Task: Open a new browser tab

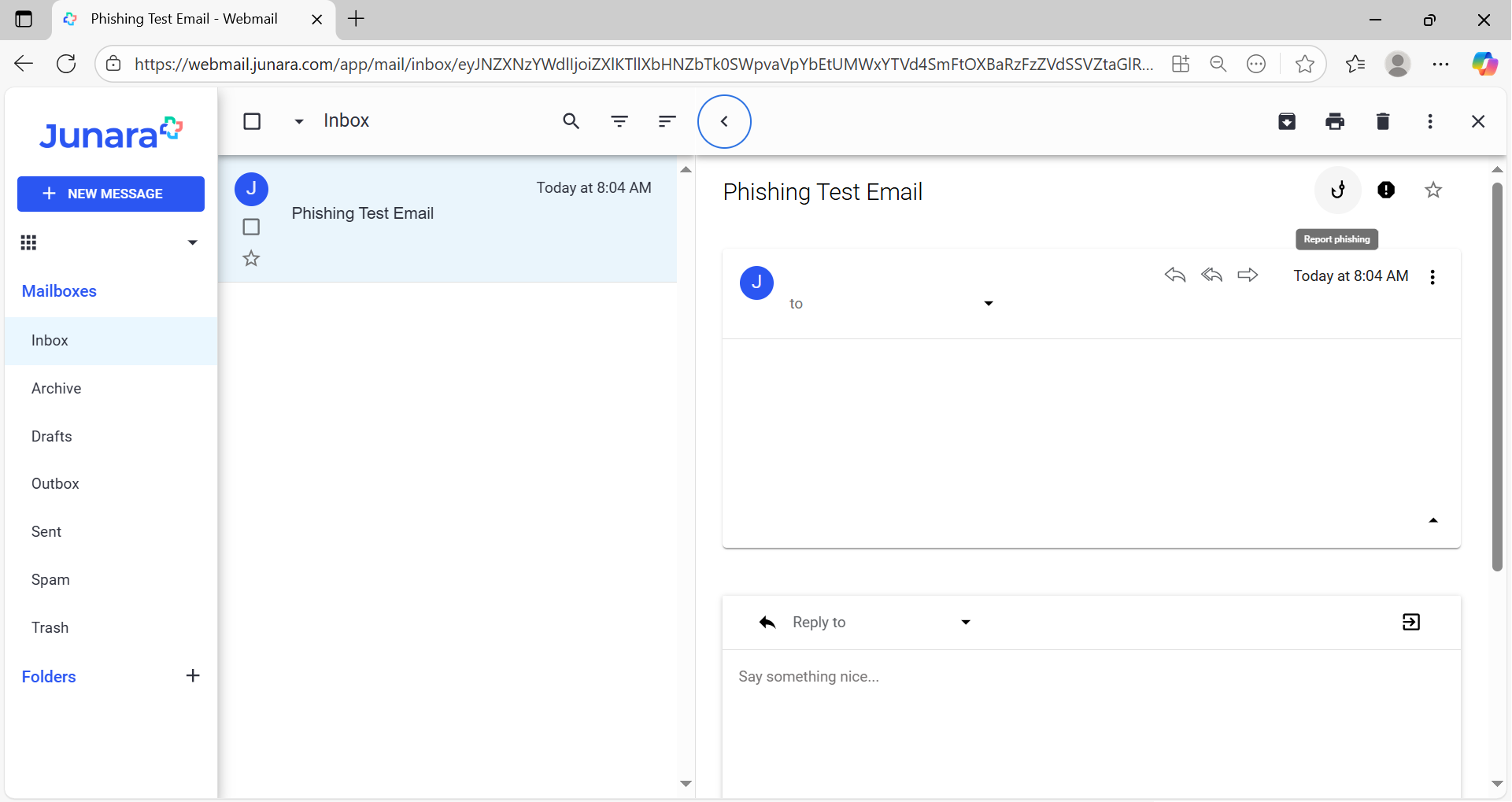Action: [x=357, y=19]
